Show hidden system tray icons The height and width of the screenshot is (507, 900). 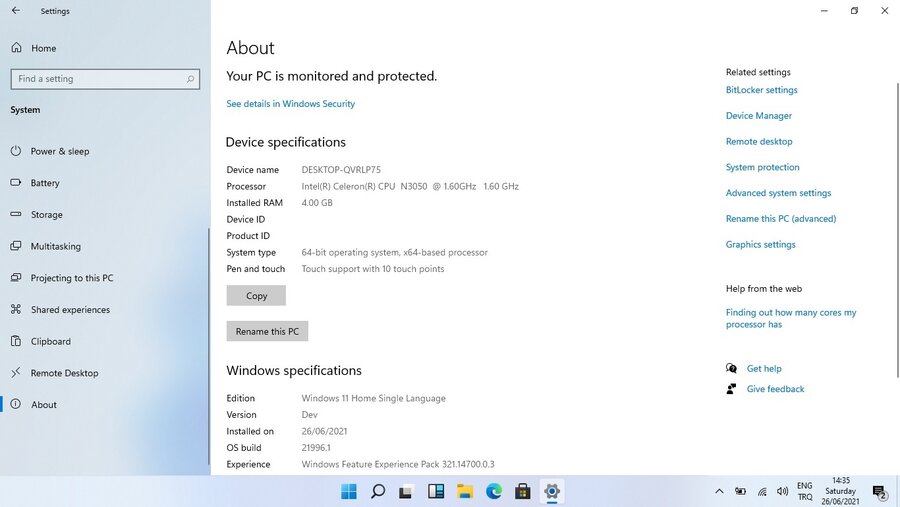point(719,491)
